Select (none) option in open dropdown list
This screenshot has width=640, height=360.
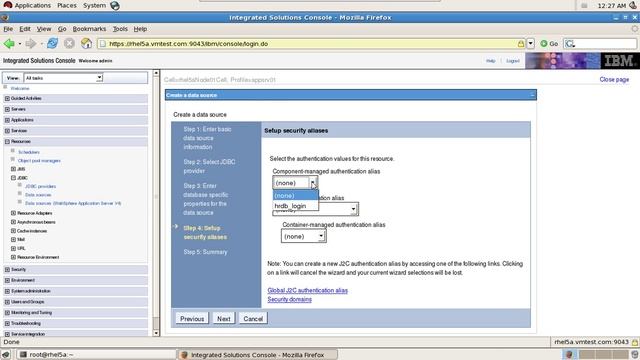point(295,196)
